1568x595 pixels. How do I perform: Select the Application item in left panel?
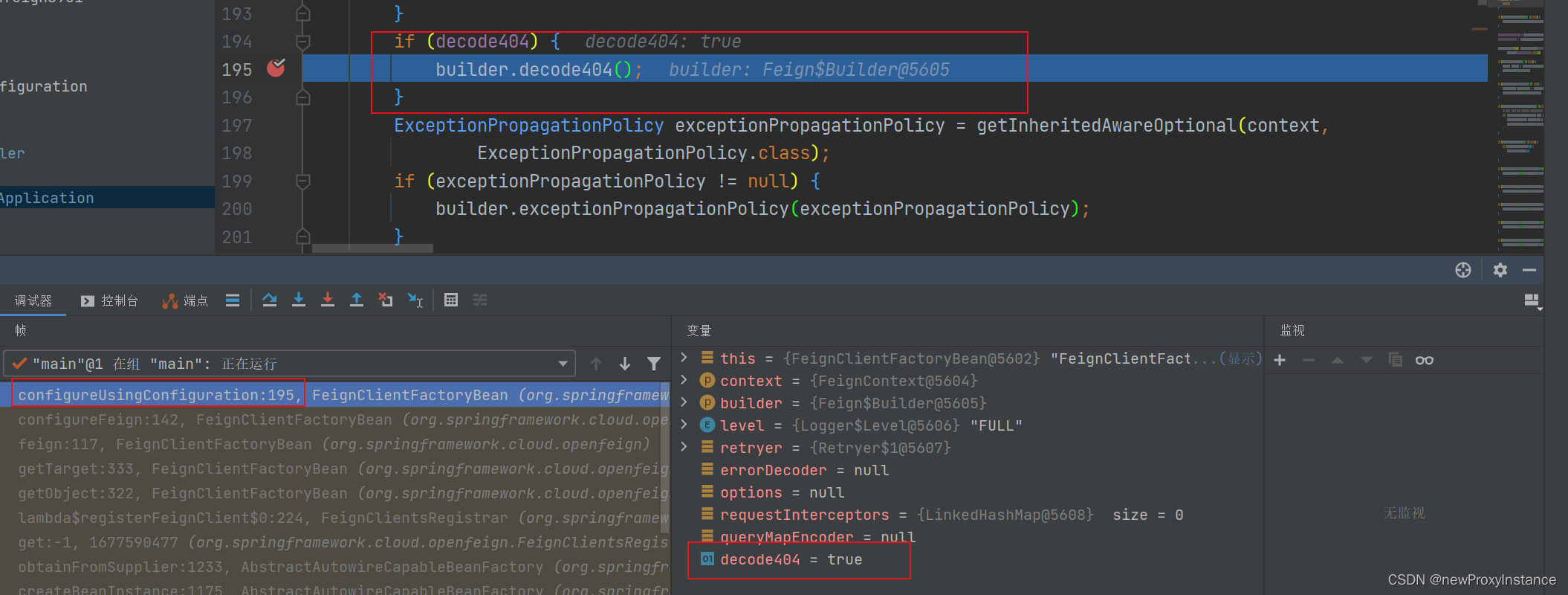pyautogui.click(x=107, y=198)
